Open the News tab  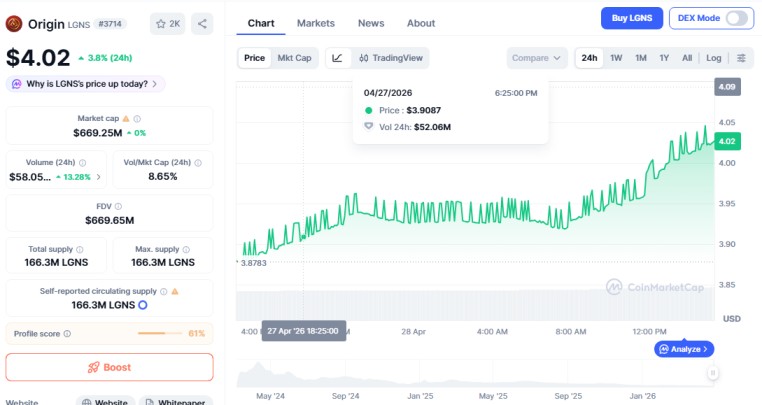click(371, 23)
